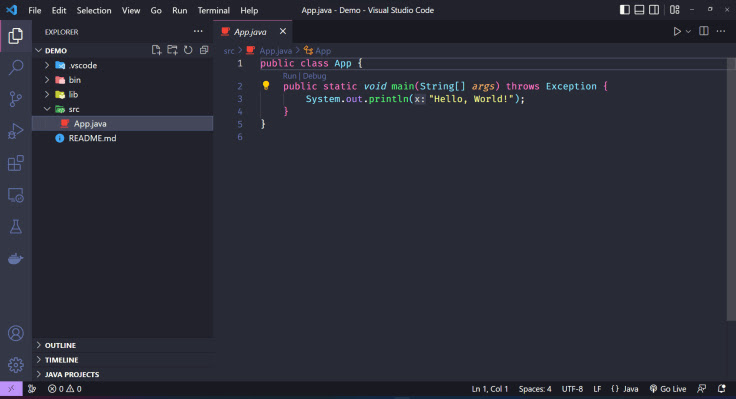Open the Extensions view
The height and width of the screenshot is (399, 736).
coord(15,163)
